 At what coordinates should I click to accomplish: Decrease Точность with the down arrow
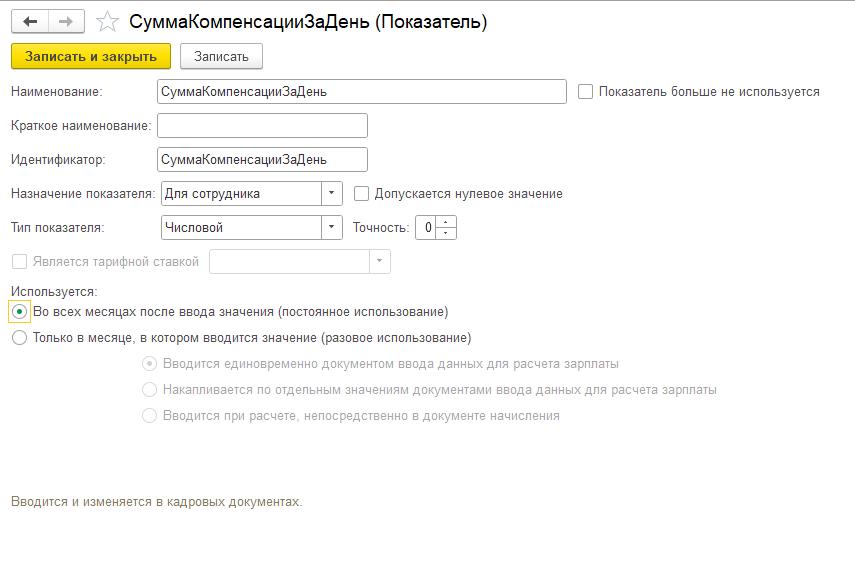(446, 233)
